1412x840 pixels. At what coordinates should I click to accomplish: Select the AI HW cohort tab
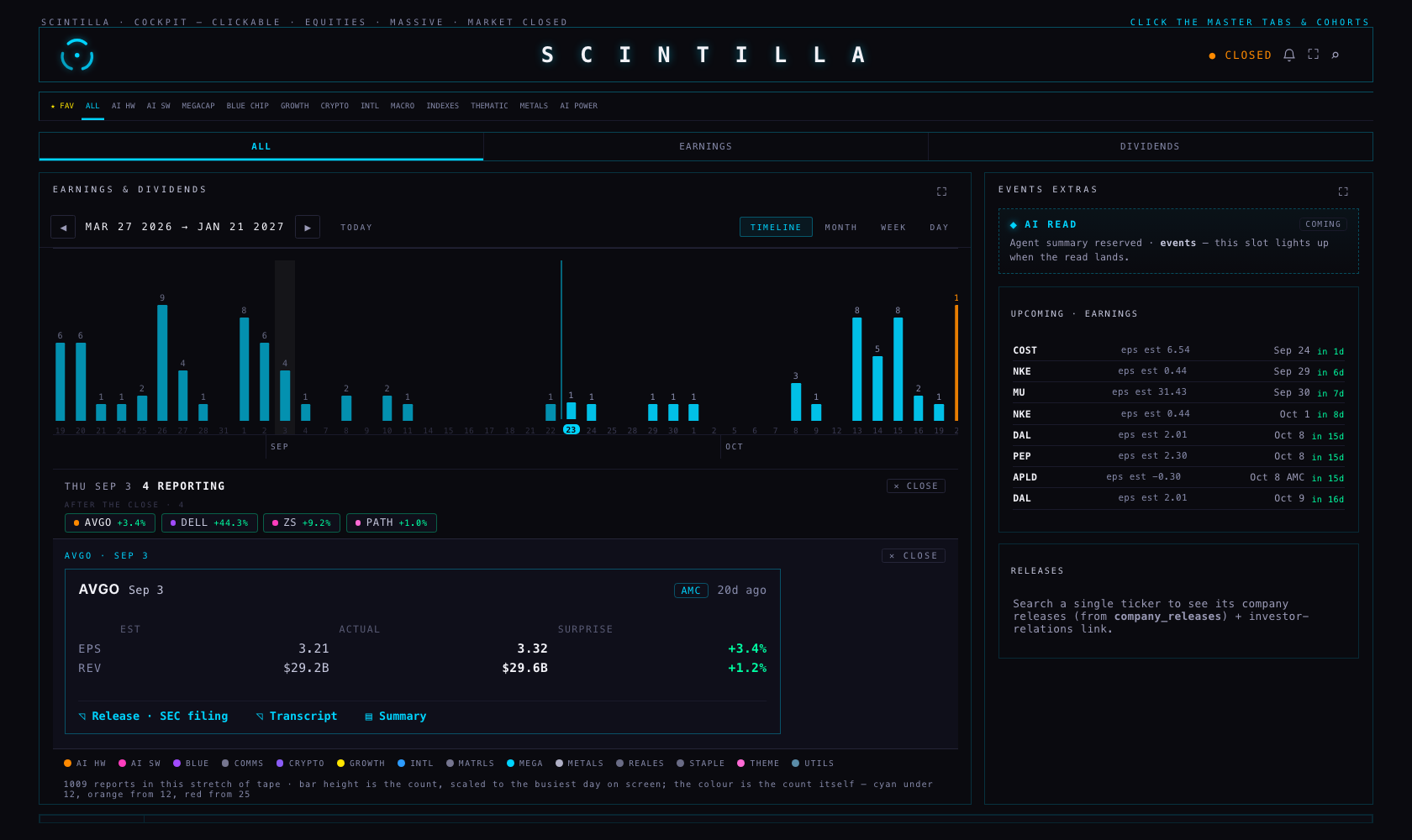124,106
